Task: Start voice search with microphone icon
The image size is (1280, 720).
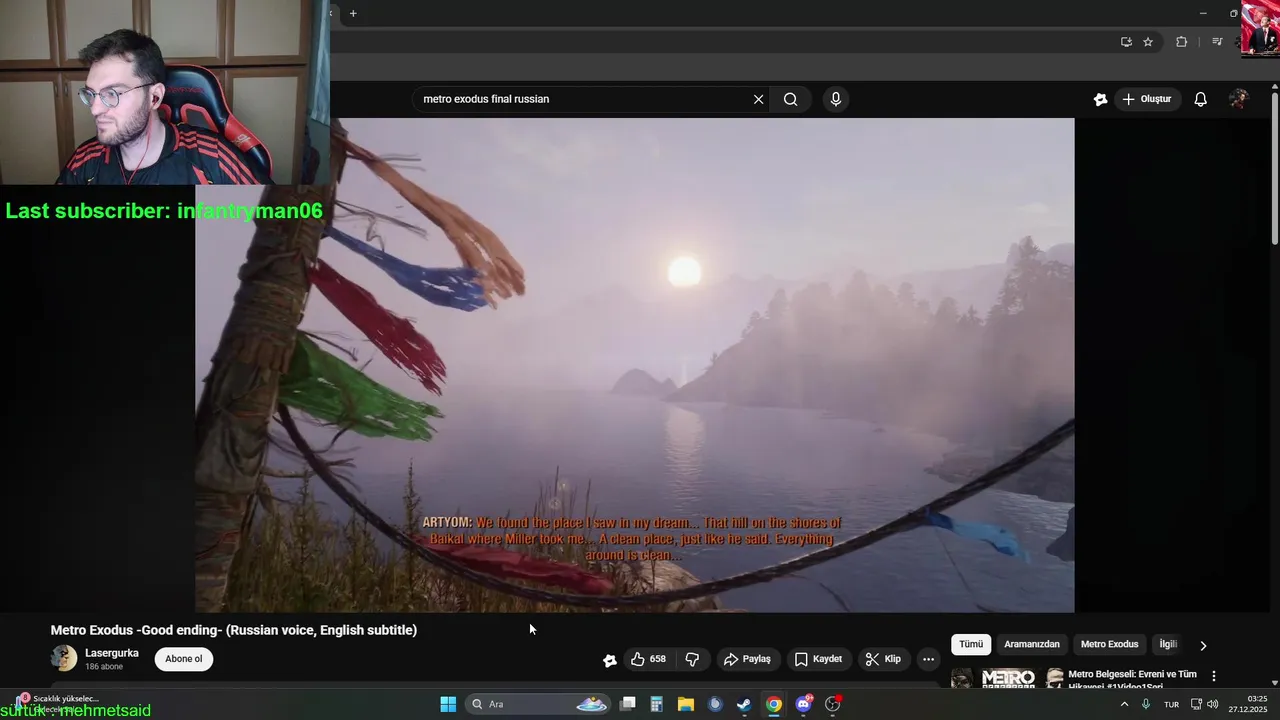Action: (836, 99)
